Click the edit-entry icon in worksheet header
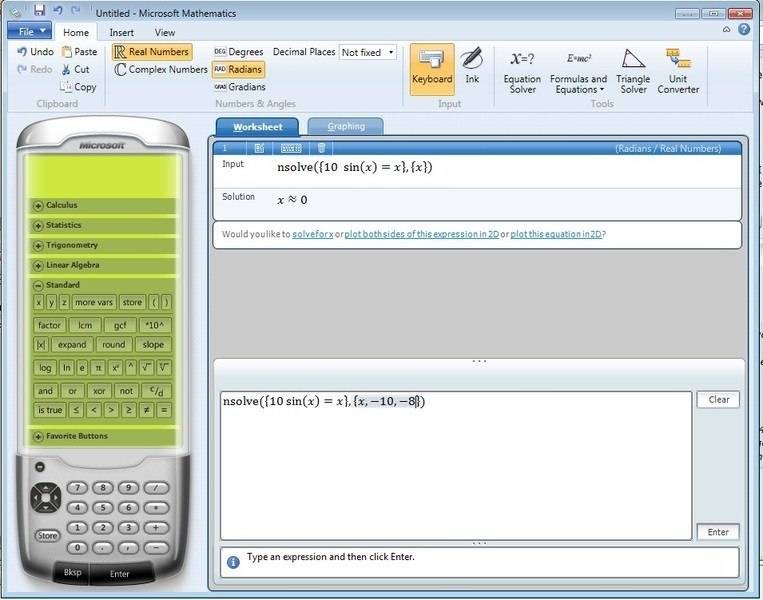This screenshot has width=763, height=600. (259, 148)
